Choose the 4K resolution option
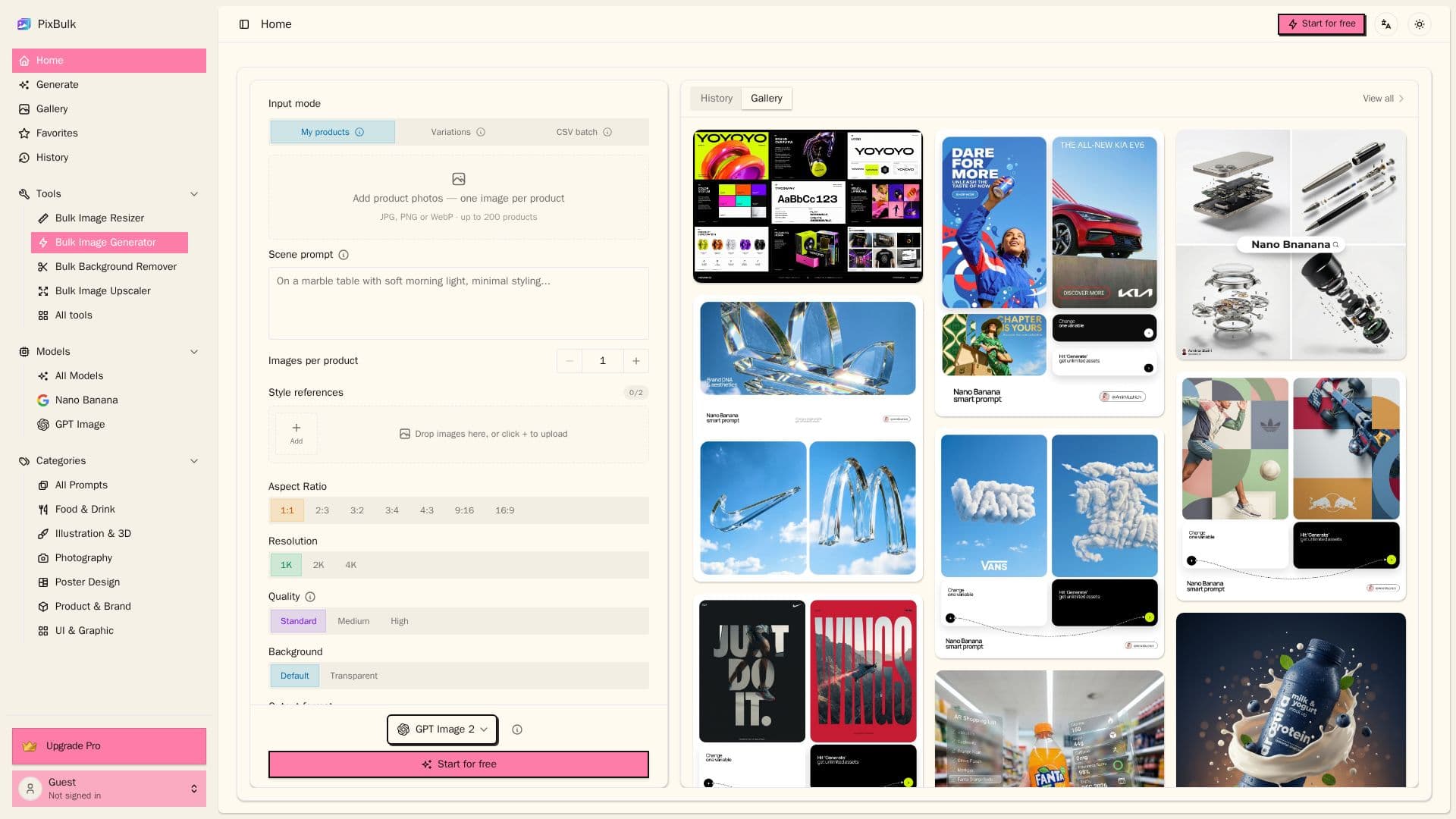1456x819 pixels. (x=351, y=565)
